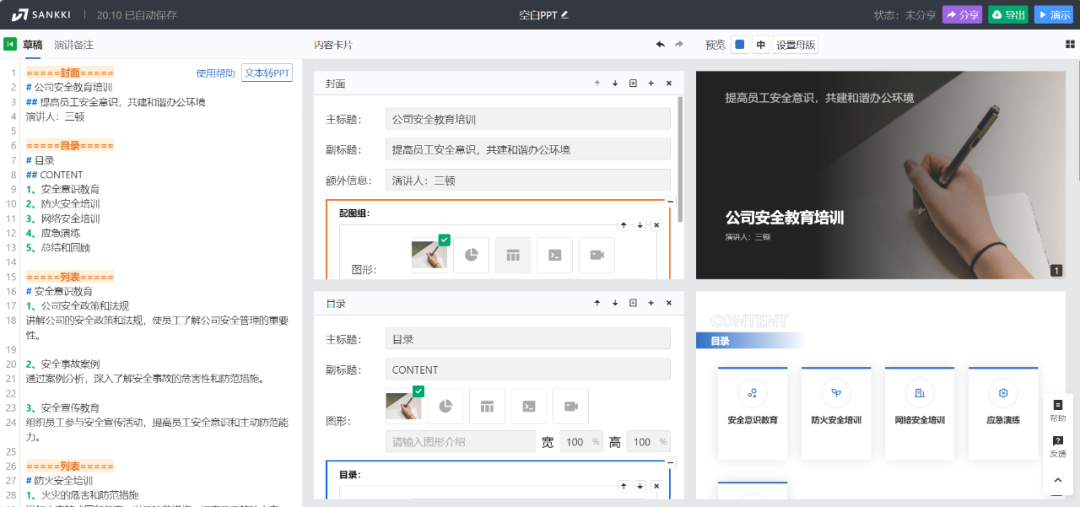The image size is (1080, 507).
Task: Duplicate the 目录 card
Action: (633, 303)
